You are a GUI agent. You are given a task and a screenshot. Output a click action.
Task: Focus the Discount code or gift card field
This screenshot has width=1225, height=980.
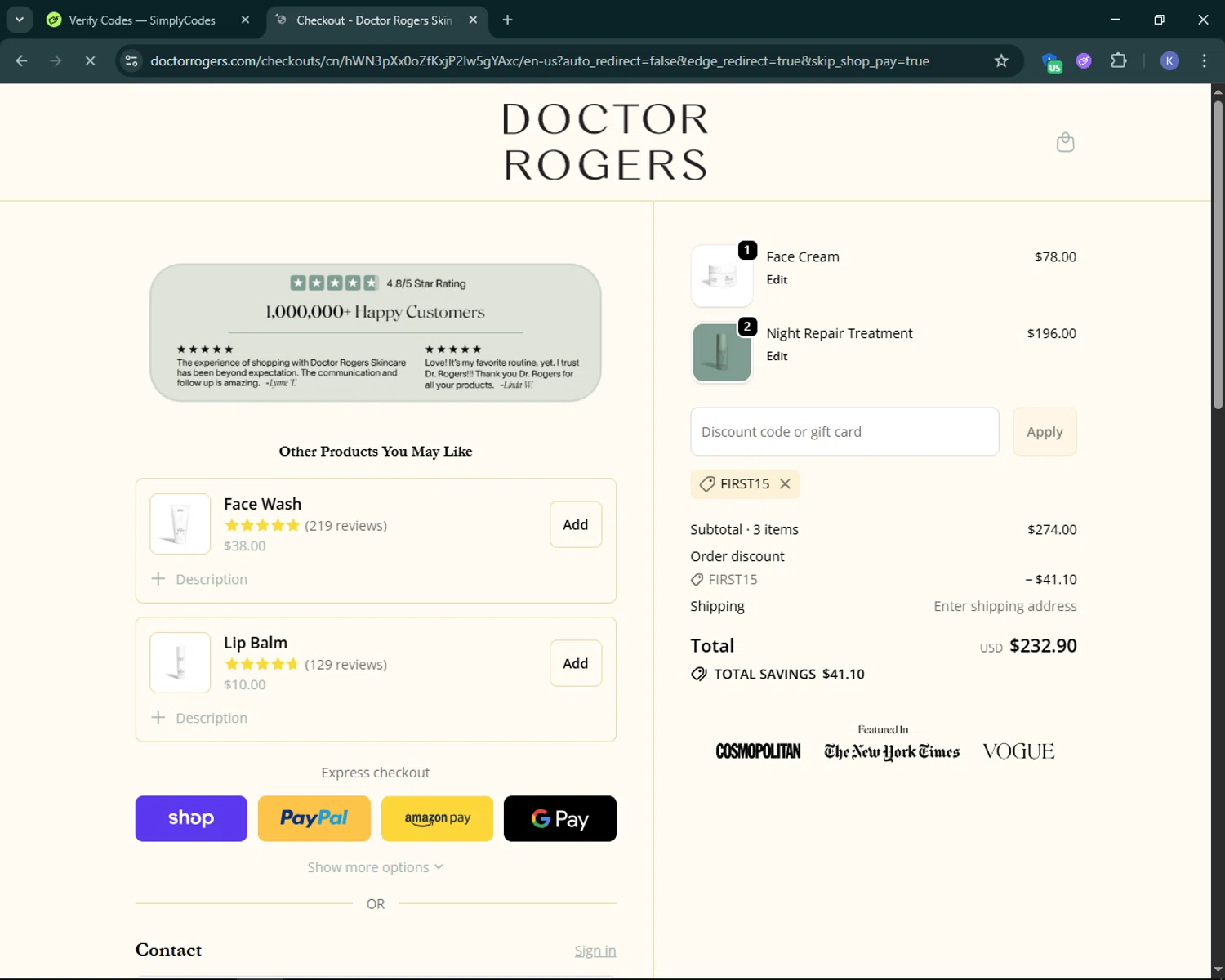(844, 432)
